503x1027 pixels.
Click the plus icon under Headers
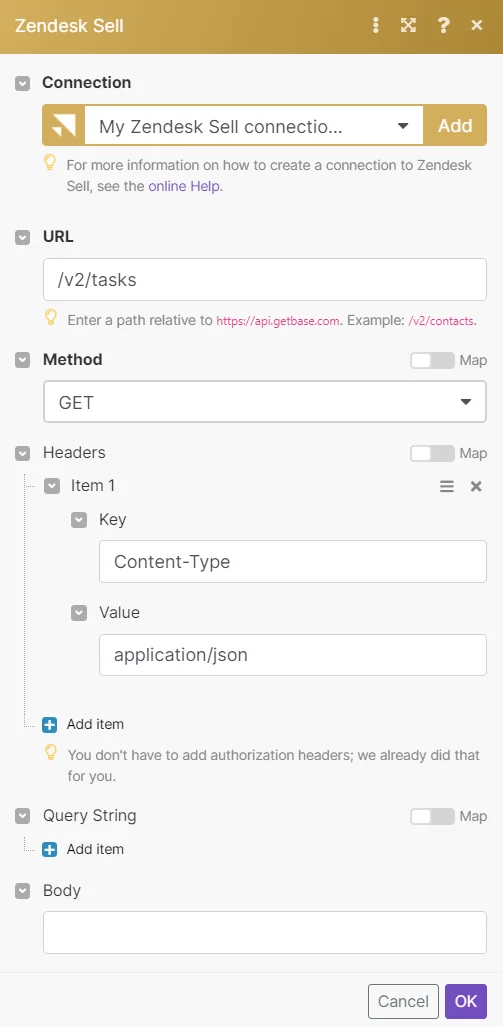click(x=50, y=724)
